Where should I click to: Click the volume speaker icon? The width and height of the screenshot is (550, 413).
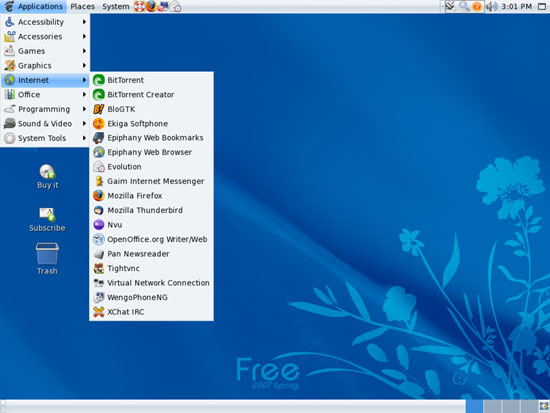click(492, 6)
